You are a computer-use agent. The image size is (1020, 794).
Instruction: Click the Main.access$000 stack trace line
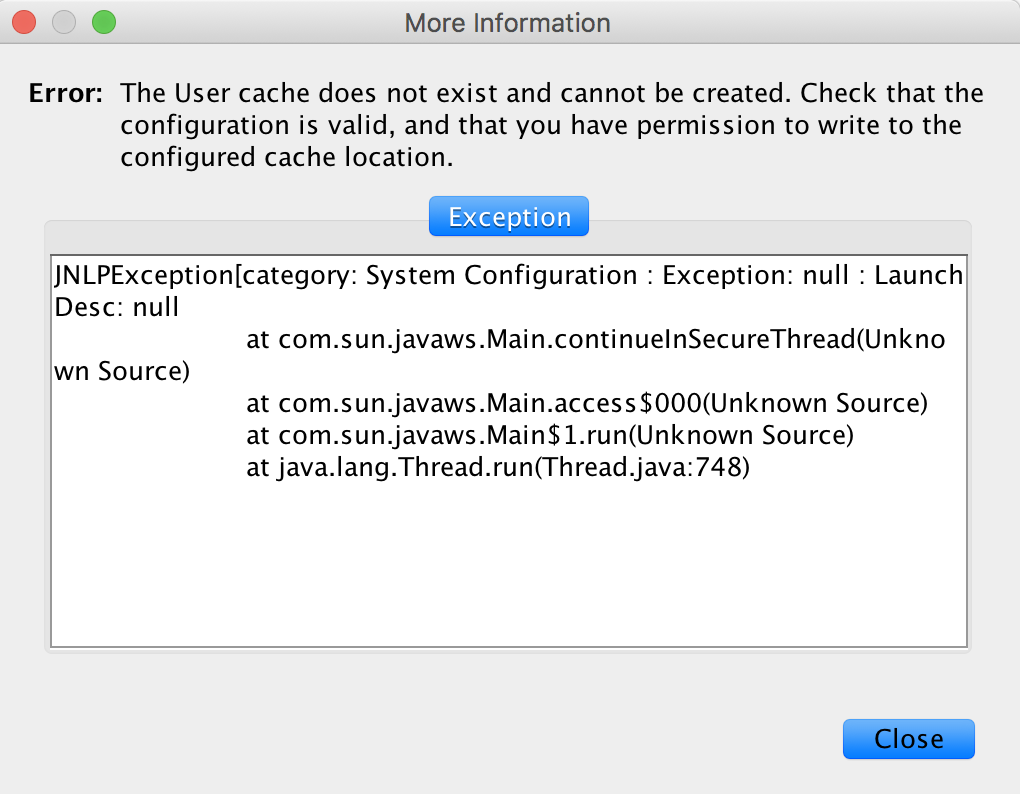pos(587,404)
